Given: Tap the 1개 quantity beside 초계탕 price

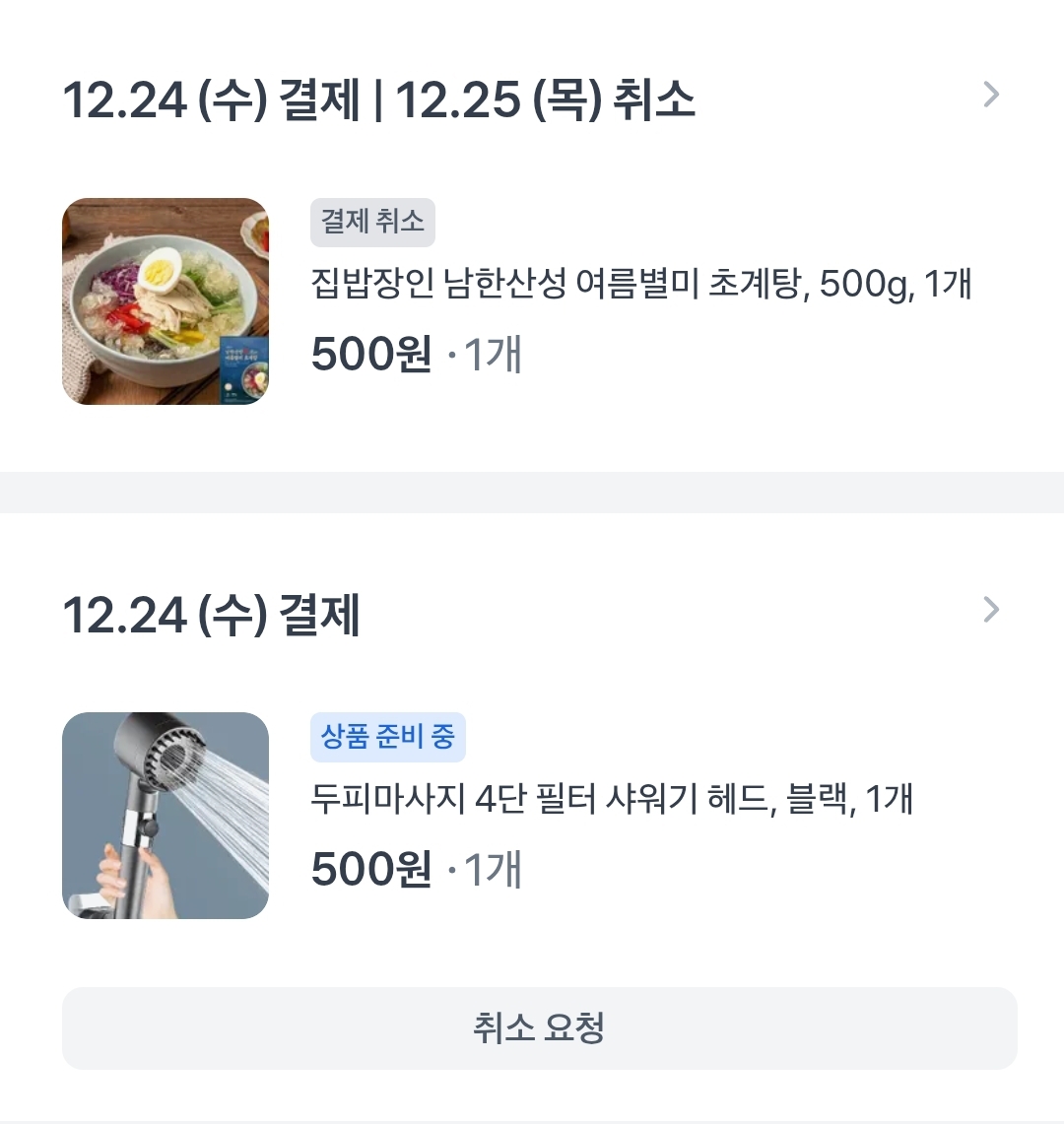Looking at the screenshot, I should click(492, 356).
